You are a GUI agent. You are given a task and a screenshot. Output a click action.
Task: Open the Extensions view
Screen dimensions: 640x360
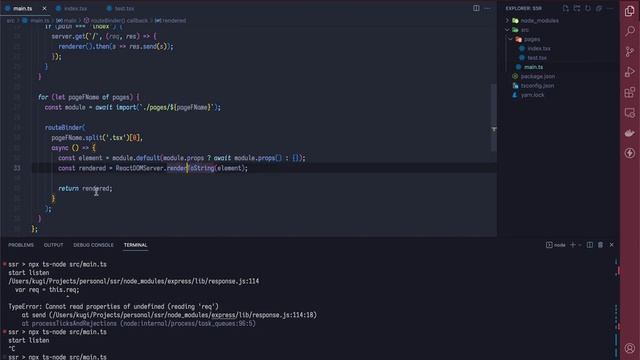tap(630, 92)
